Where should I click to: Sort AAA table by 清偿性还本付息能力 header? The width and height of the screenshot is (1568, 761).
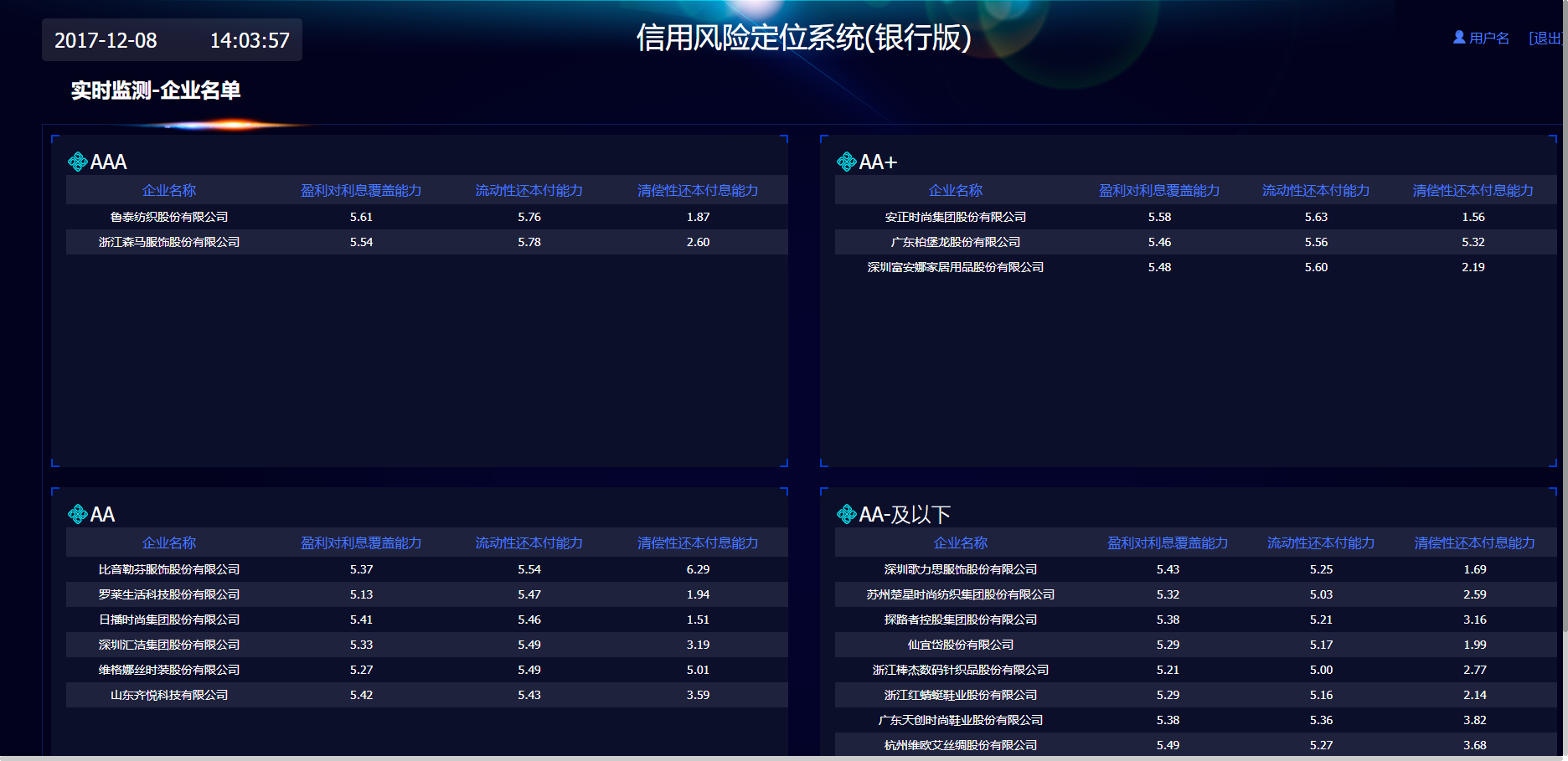coord(698,191)
